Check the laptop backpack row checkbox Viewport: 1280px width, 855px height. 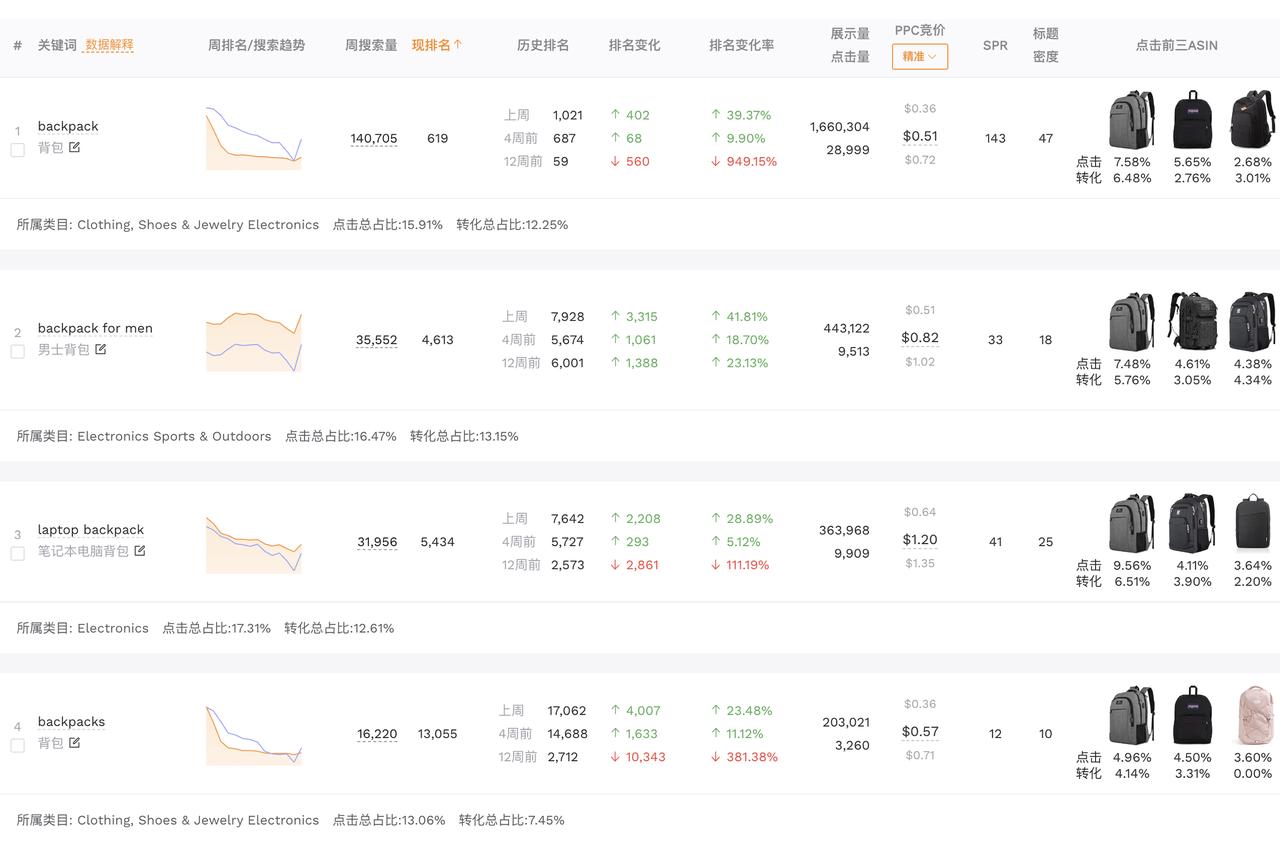point(17,554)
